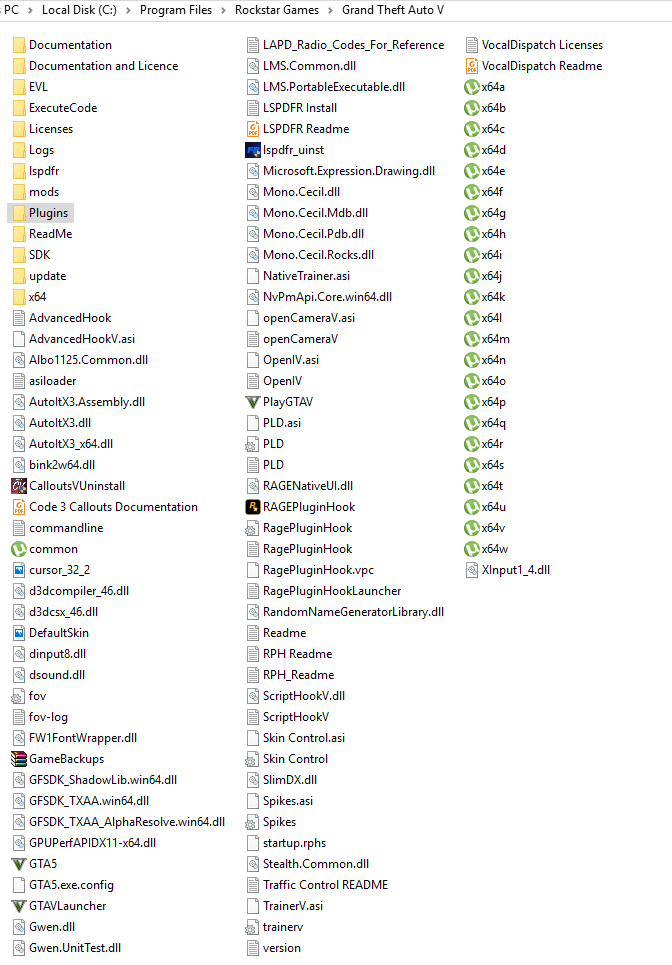Select the XInput1_4.dll file icon
Viewport: 672px width, 965px height.
click(x=472, y=570)
